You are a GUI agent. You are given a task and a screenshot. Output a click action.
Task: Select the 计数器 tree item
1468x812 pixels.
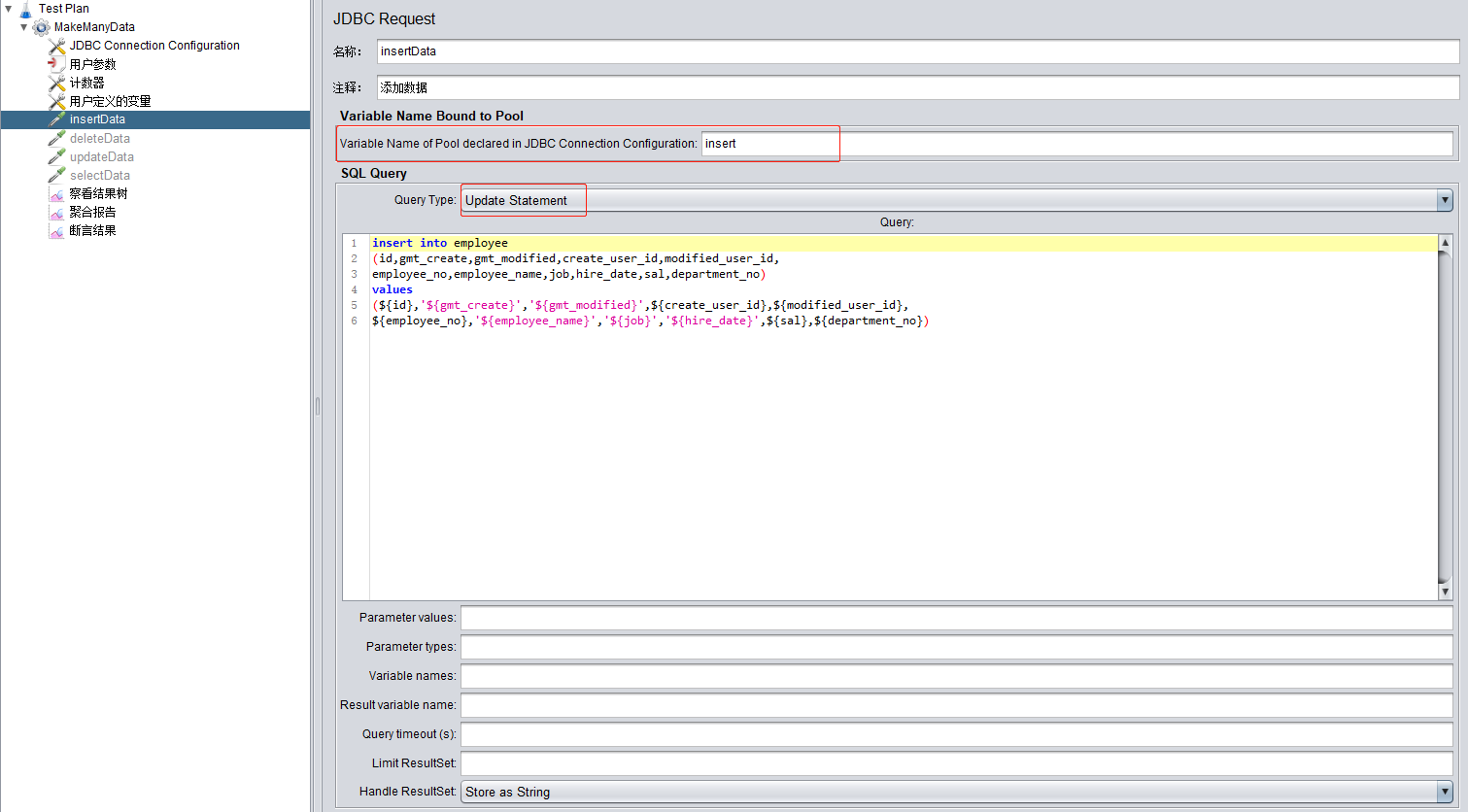[x=87, y=83]
